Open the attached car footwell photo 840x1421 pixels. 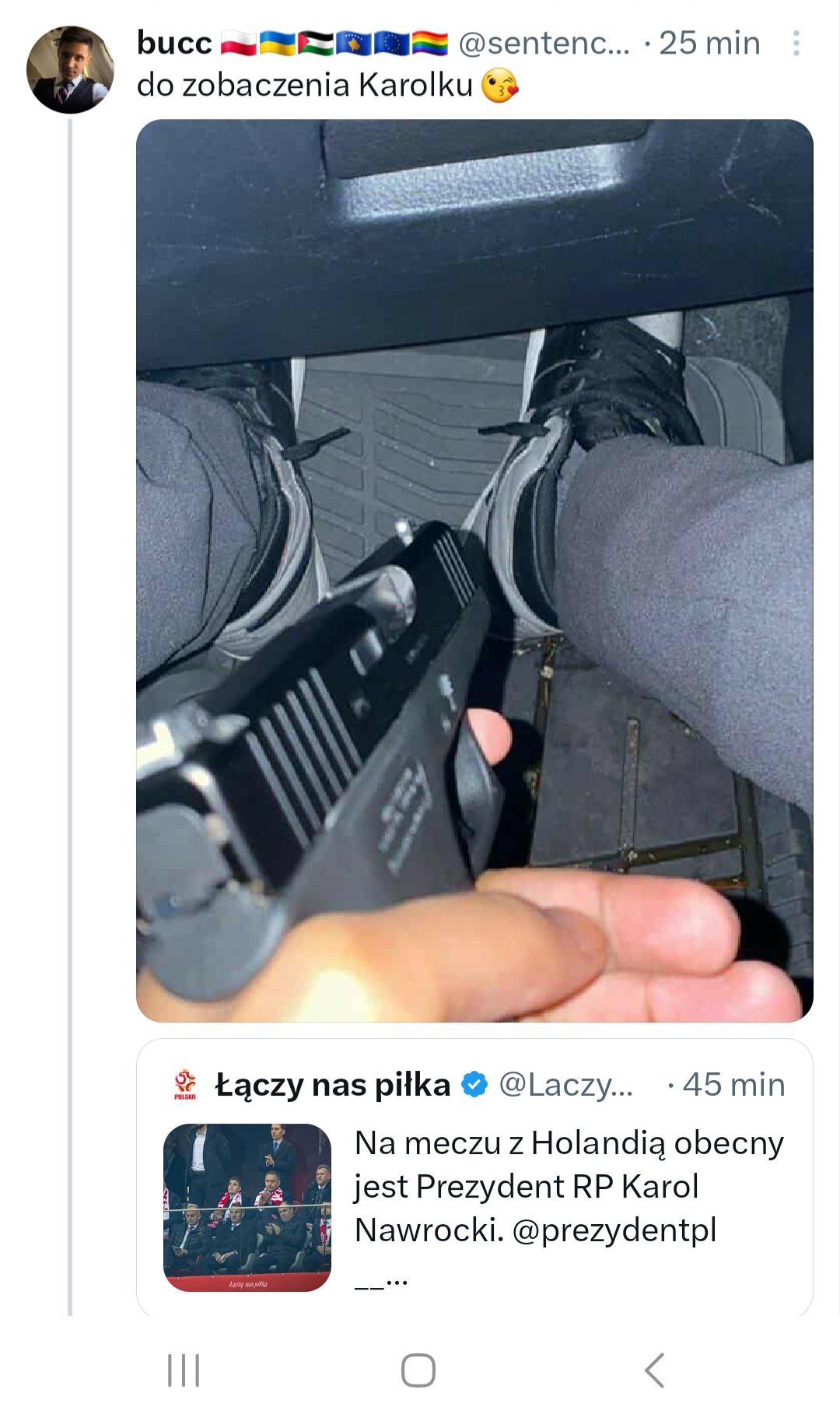[474, 570]
